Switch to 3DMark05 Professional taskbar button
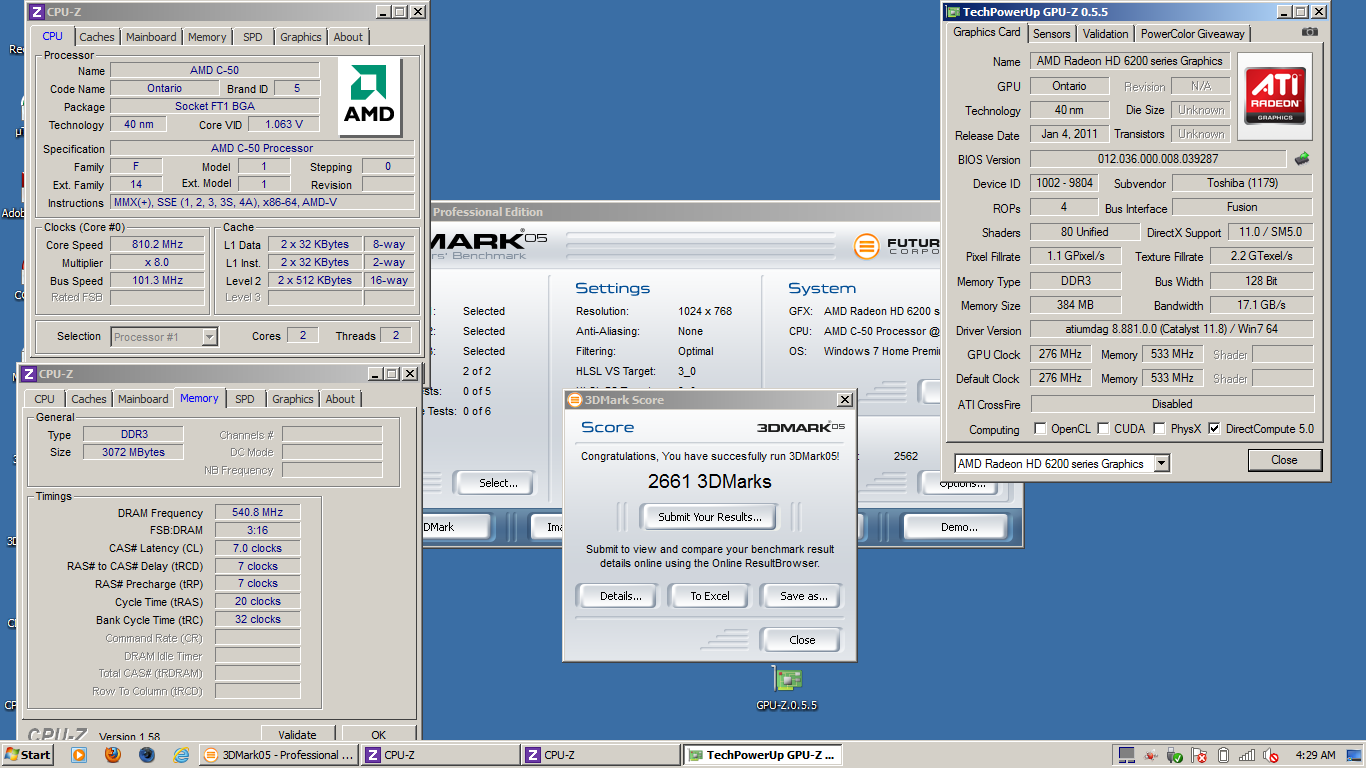The image size is (1366, 768). click(x=278, y=755)
